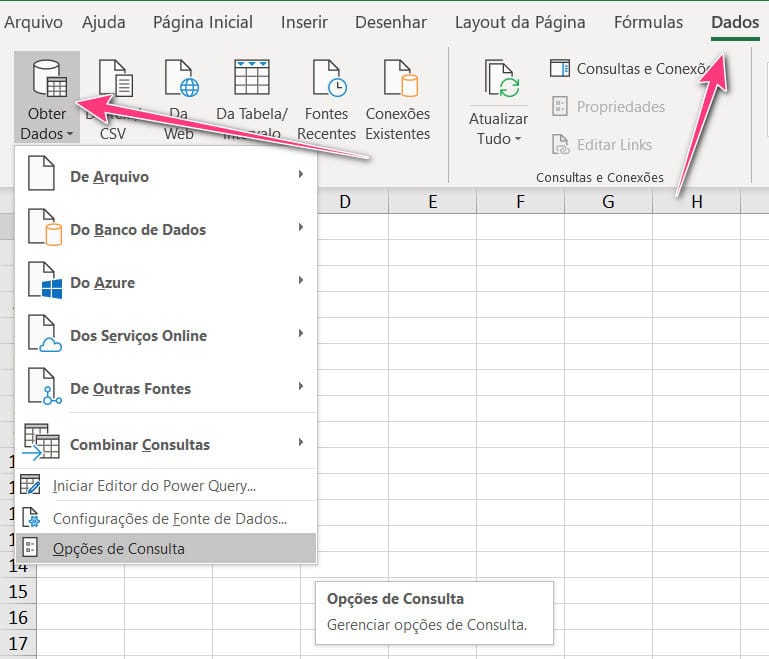Open Consultas e Conexões pane
Image resolution: width=769 pixels, height=659 pixels.
point(630,69)
